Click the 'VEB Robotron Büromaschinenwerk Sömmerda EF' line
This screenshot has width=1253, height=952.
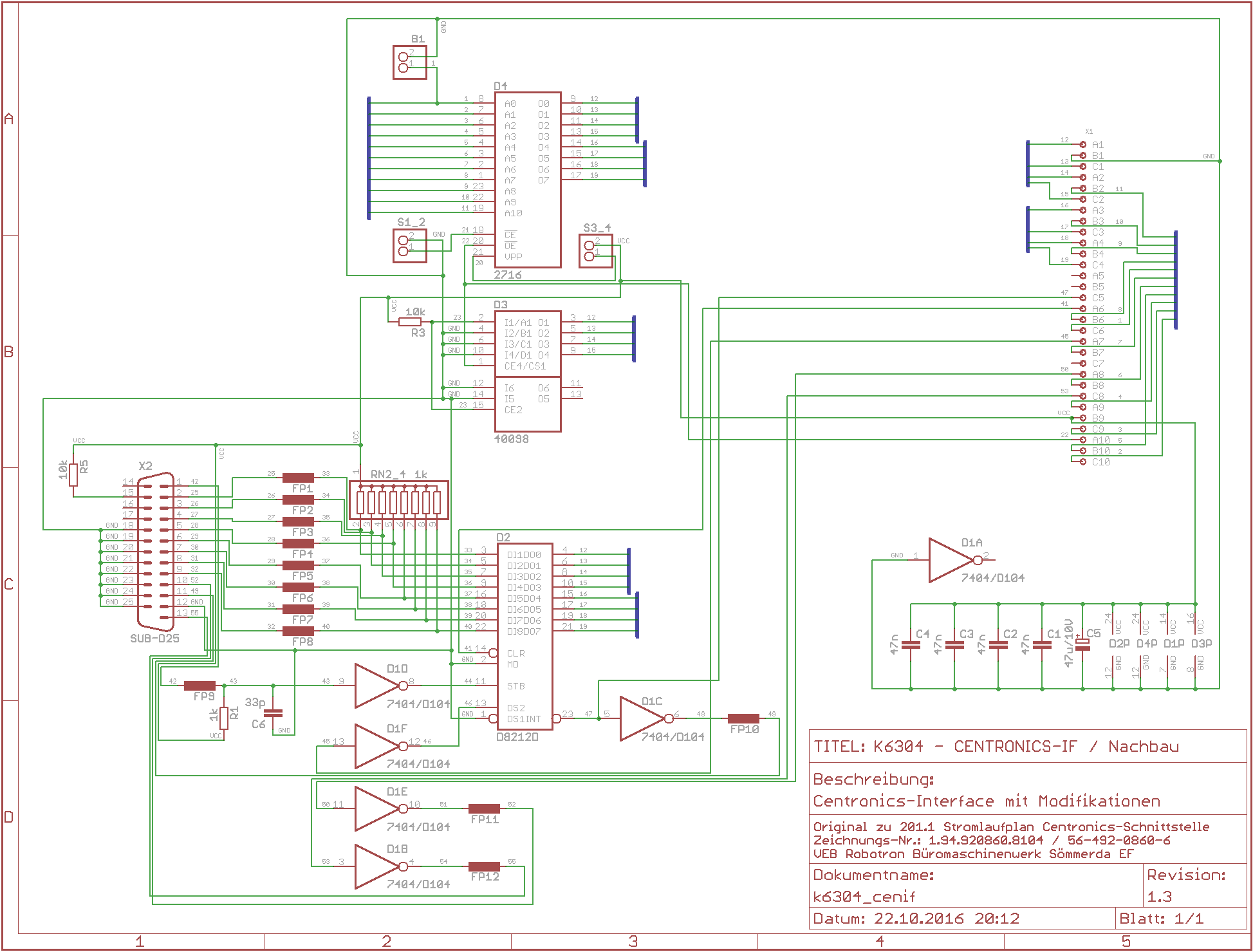click(973, 854)
